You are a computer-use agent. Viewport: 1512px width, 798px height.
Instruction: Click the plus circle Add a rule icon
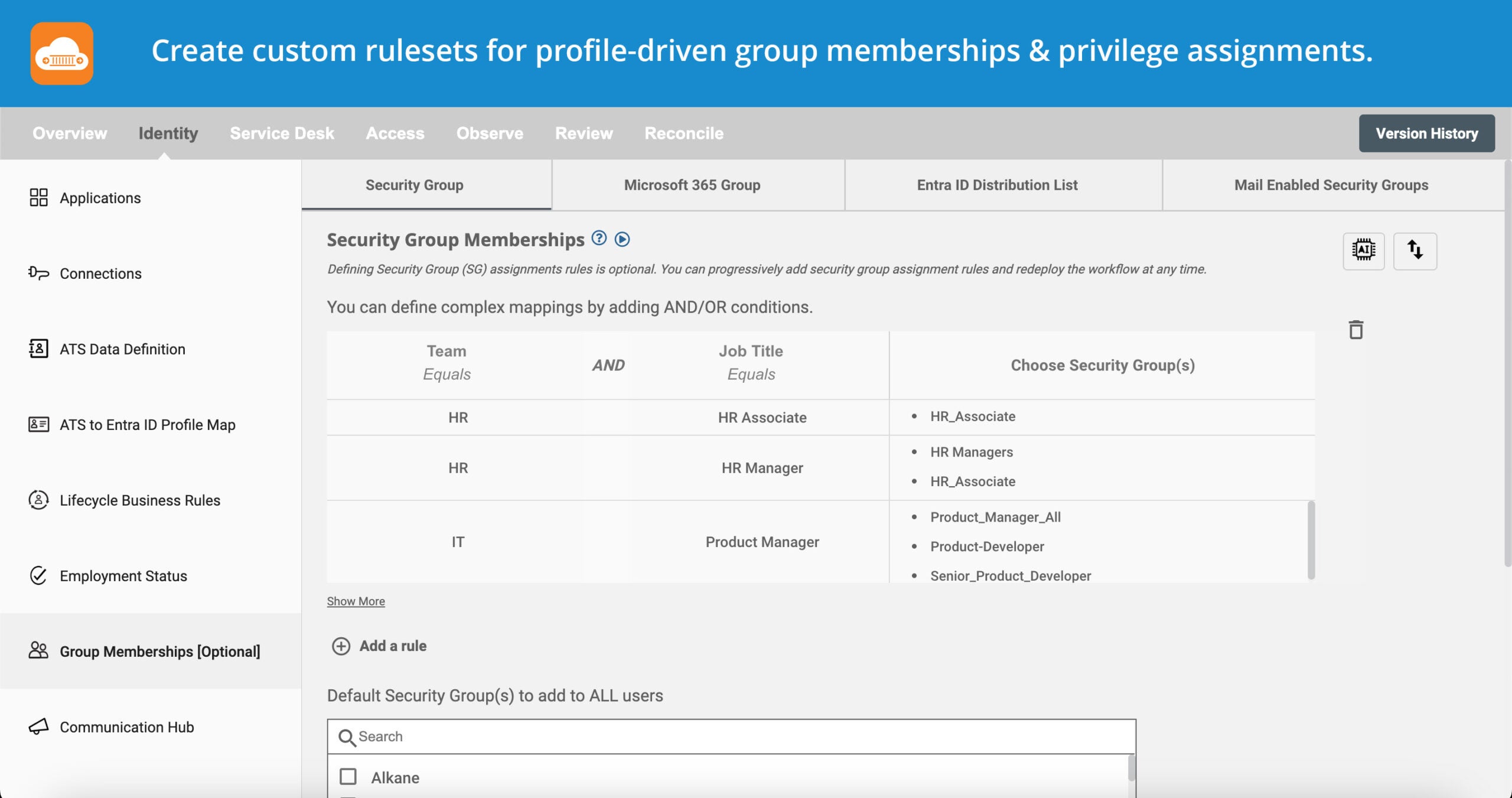pyautogui.click(x=341, y=646)
